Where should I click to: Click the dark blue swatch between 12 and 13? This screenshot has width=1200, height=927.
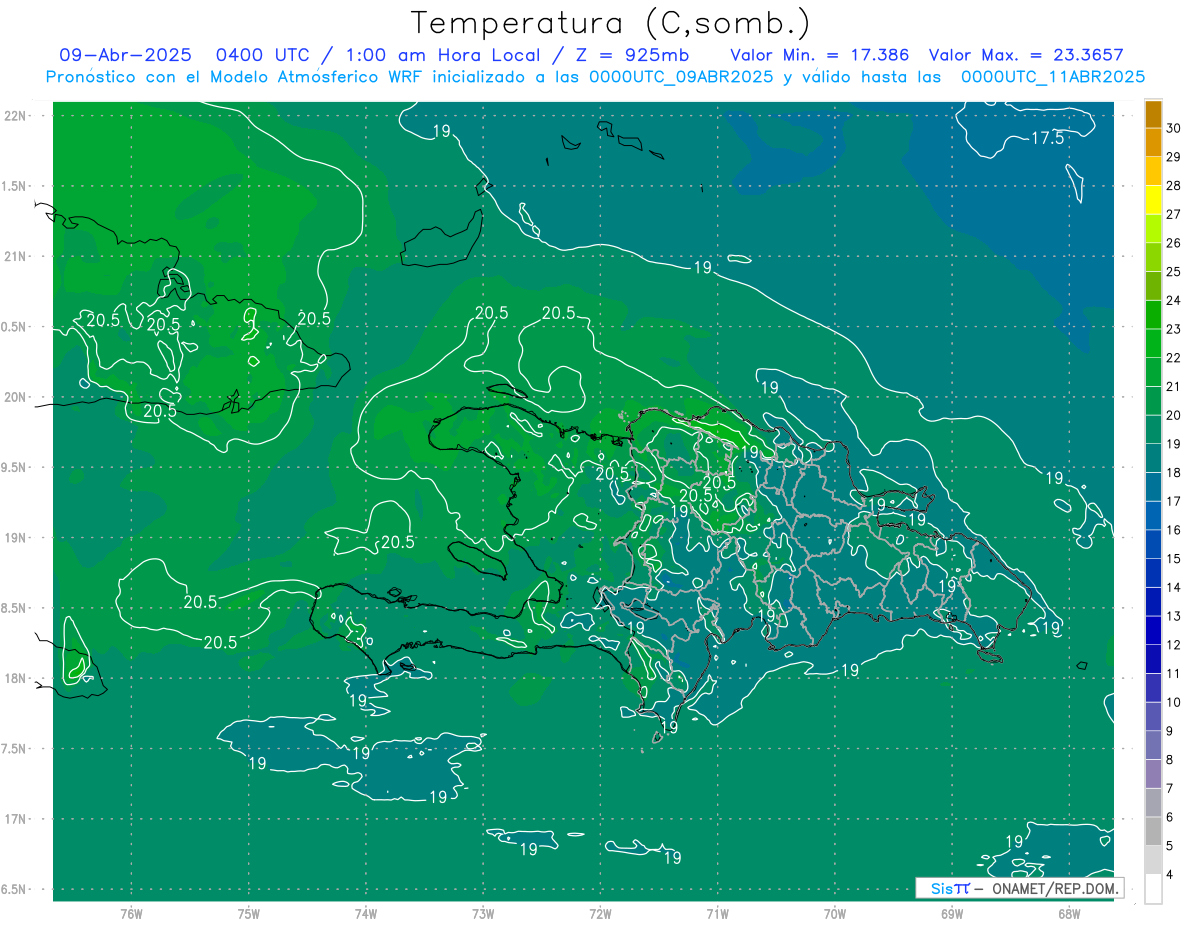point(1153,631)
